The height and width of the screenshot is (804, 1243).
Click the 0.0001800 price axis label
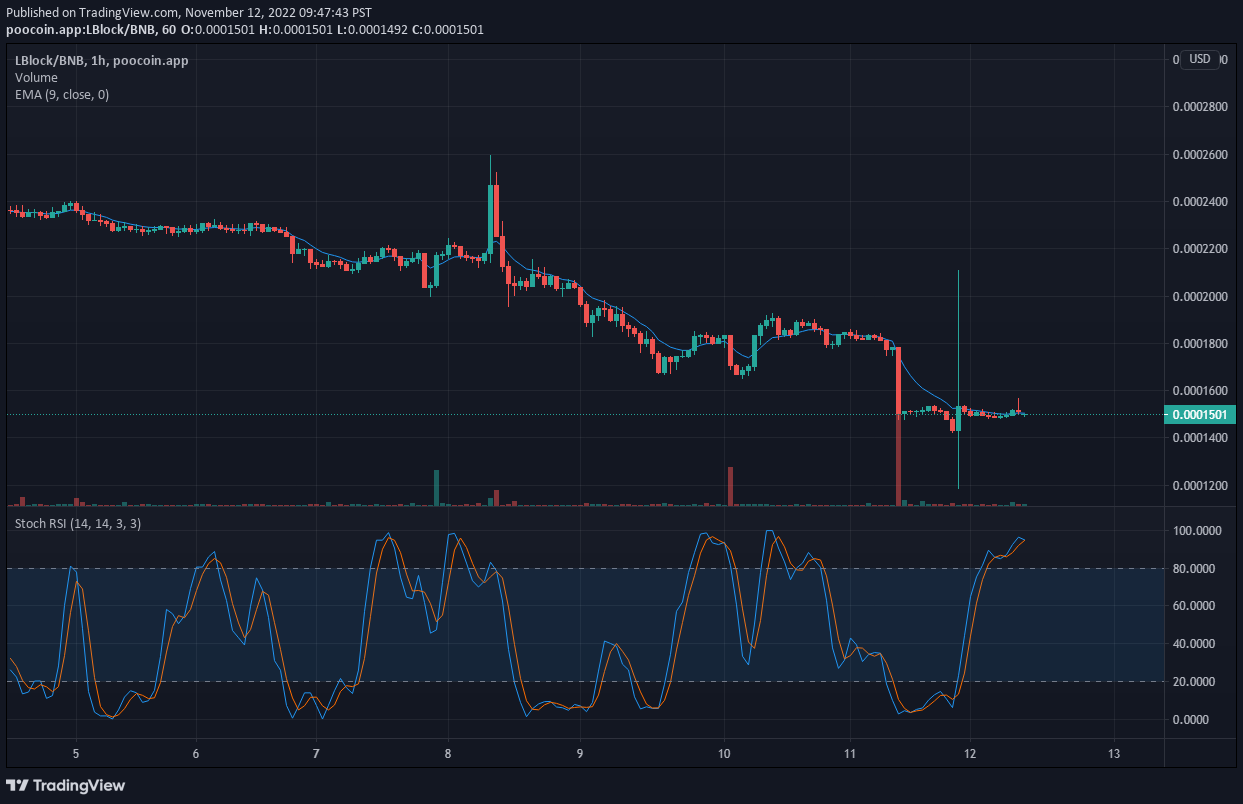(1200, 344)
